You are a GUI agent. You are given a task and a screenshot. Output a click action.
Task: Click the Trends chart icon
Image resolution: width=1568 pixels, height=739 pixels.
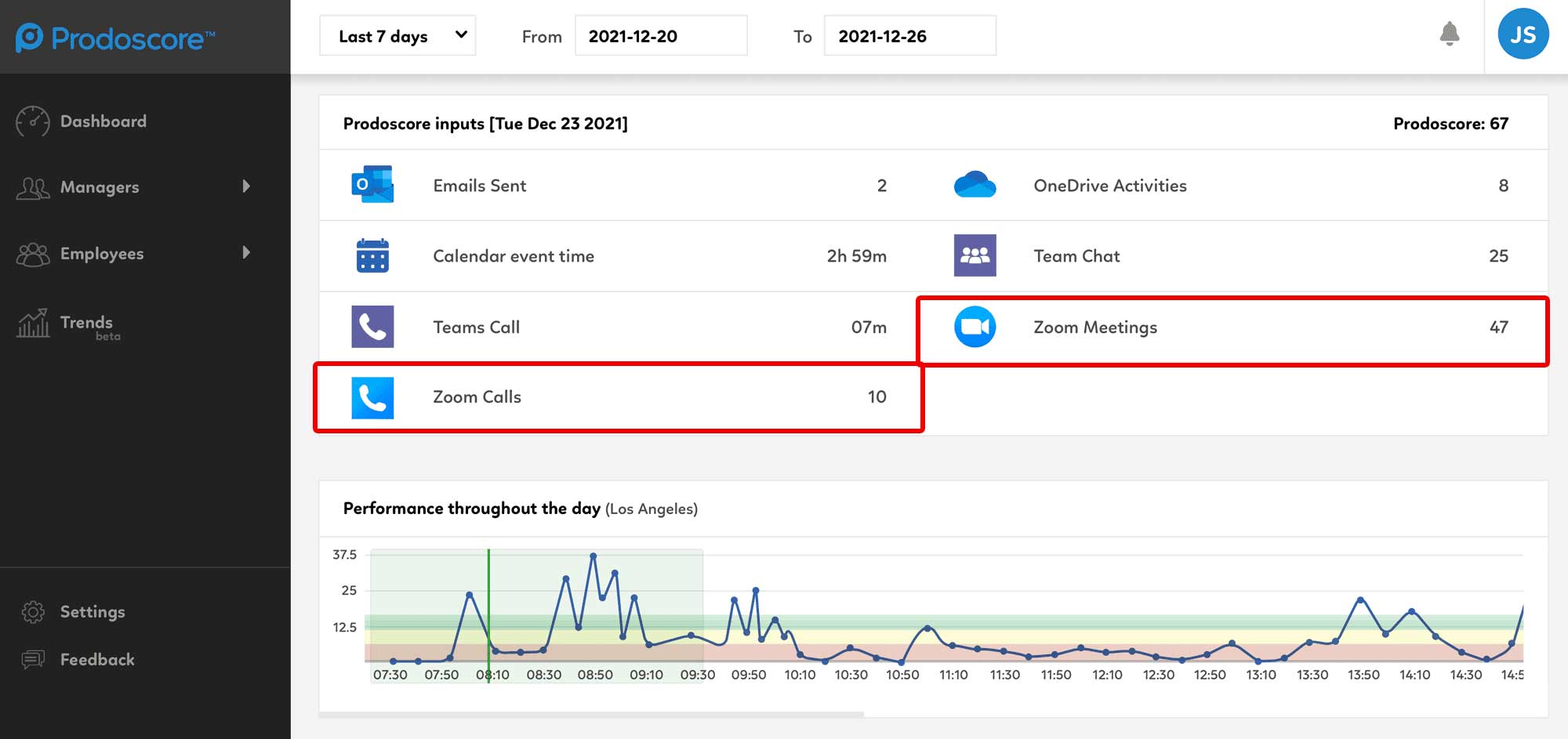click(x=33, y=323)
